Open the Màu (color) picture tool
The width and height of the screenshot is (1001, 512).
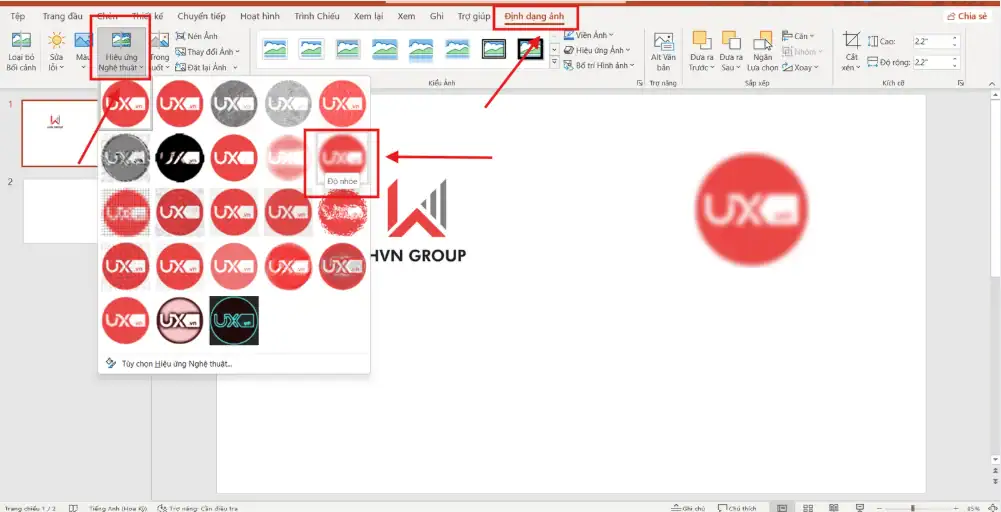83,52
